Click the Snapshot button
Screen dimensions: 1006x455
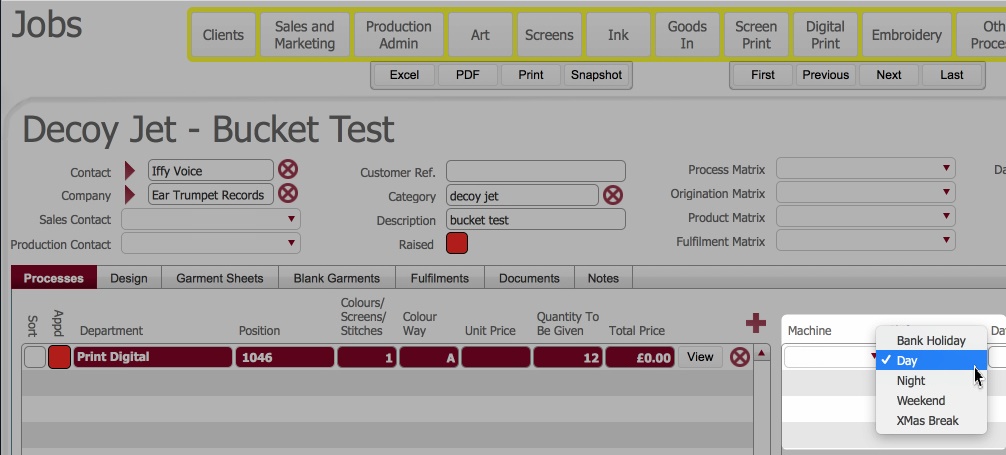[596, 75]
